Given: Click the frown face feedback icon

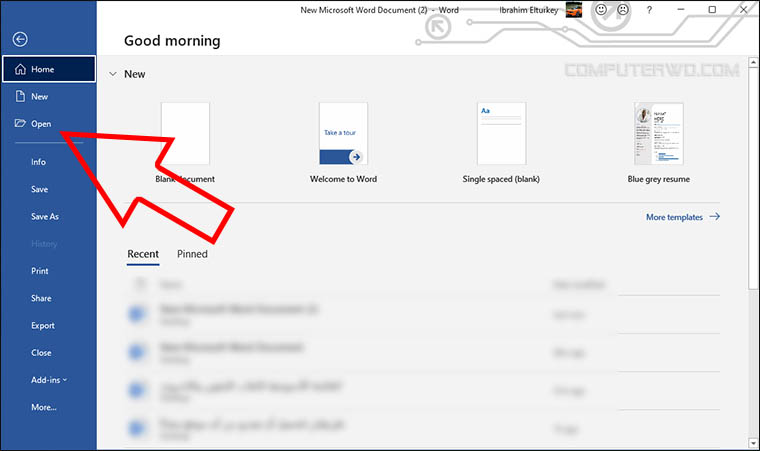Looking at the screenshot, I should pyautogui.click(x=623, y=10).
